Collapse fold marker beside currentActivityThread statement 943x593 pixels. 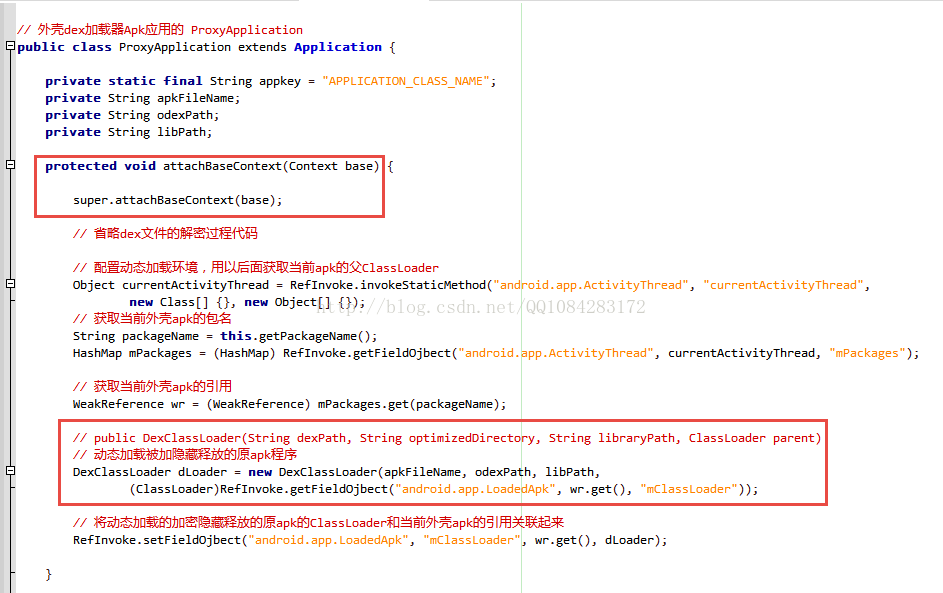[10, 283]
